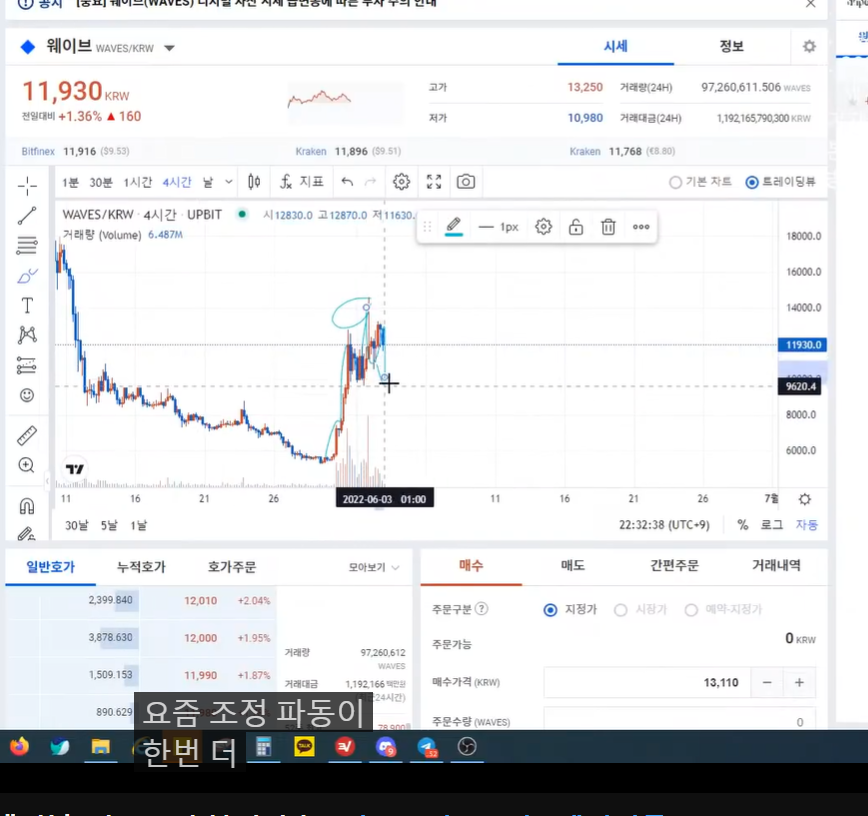Image resolution: width=868 pixels, height=816 pixels.
Task: Redo the chart action
Action: point(370,182)
